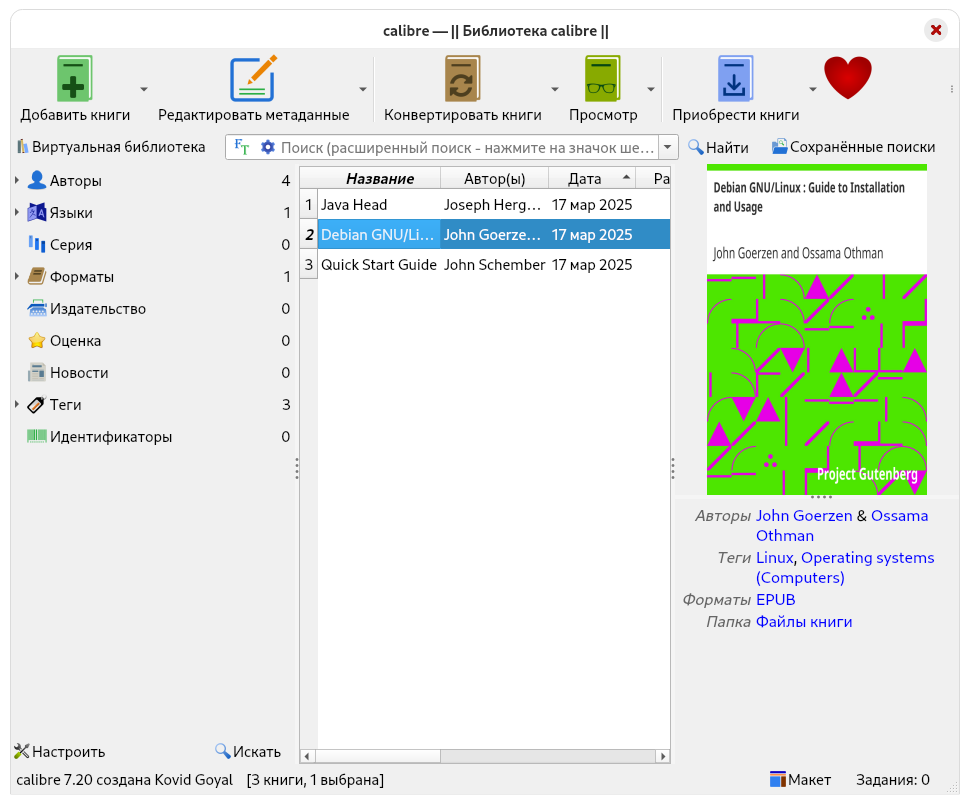Close the calibre window
Viewport: 970px width, 805px height.
[x=936, y=30]
